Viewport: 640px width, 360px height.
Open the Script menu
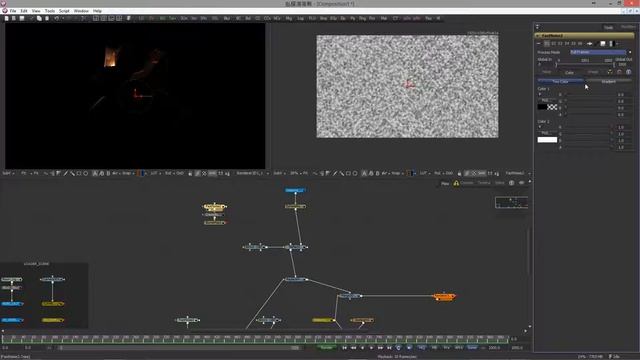click(x=64, y=11)
